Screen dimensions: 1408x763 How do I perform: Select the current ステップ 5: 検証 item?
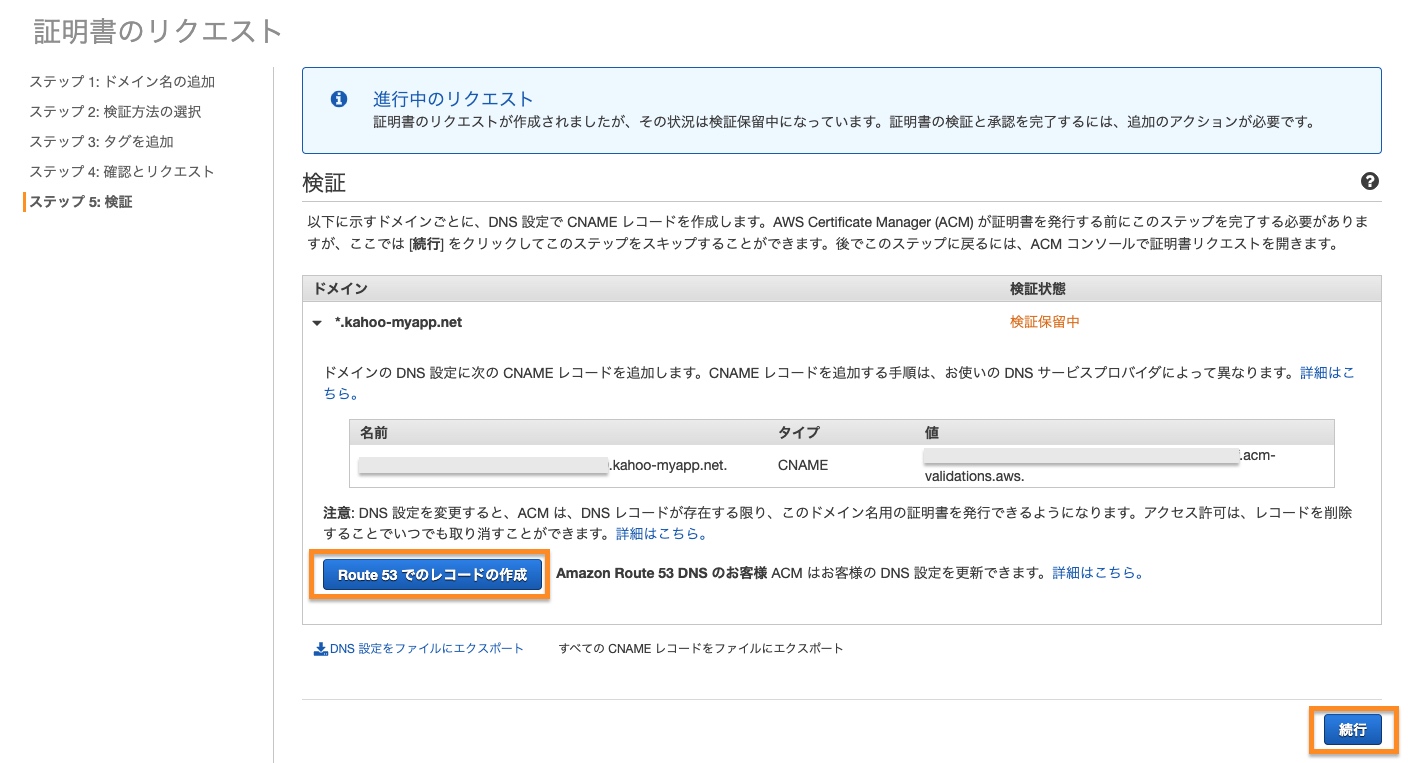[x=80, y=202]
